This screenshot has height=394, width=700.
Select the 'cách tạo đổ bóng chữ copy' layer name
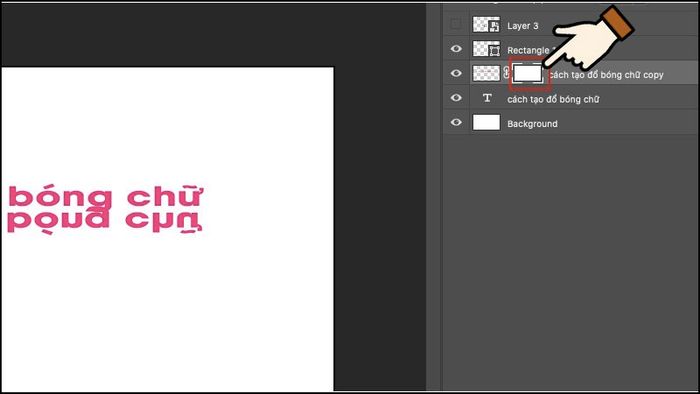tap(606, 75)
